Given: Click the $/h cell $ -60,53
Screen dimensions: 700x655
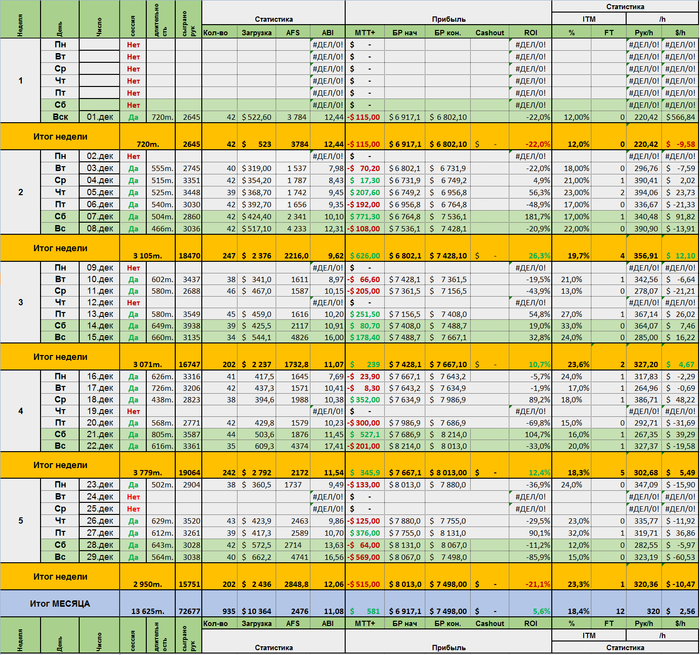Looking at the screenshot, I should pyautogui.click(x=680, y=557).
